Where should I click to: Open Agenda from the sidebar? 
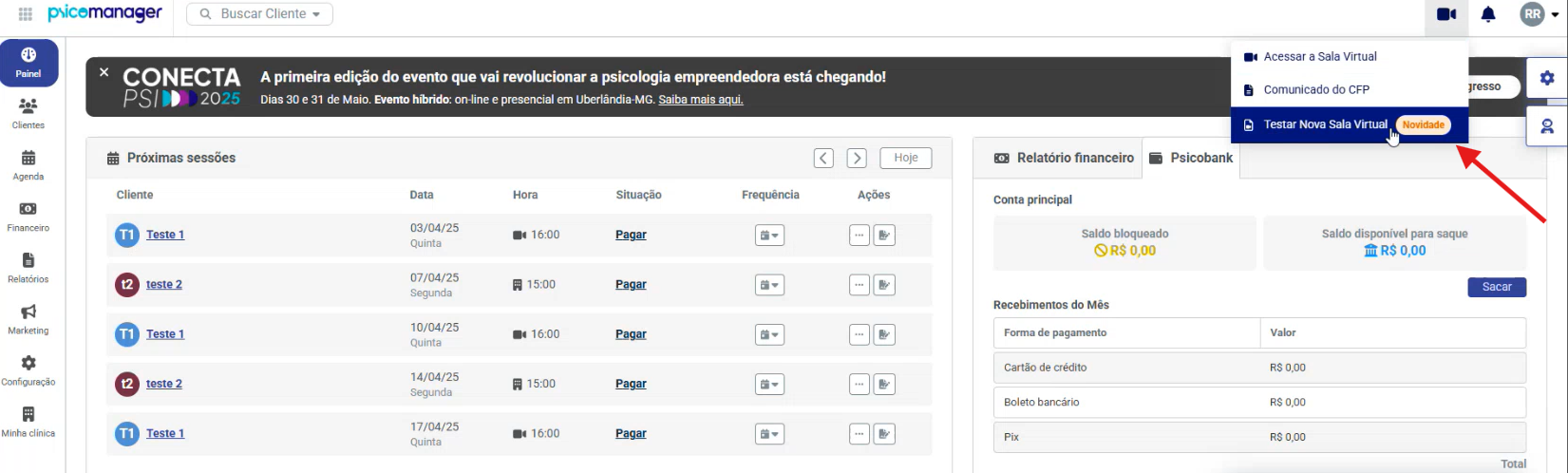[28, 164]
